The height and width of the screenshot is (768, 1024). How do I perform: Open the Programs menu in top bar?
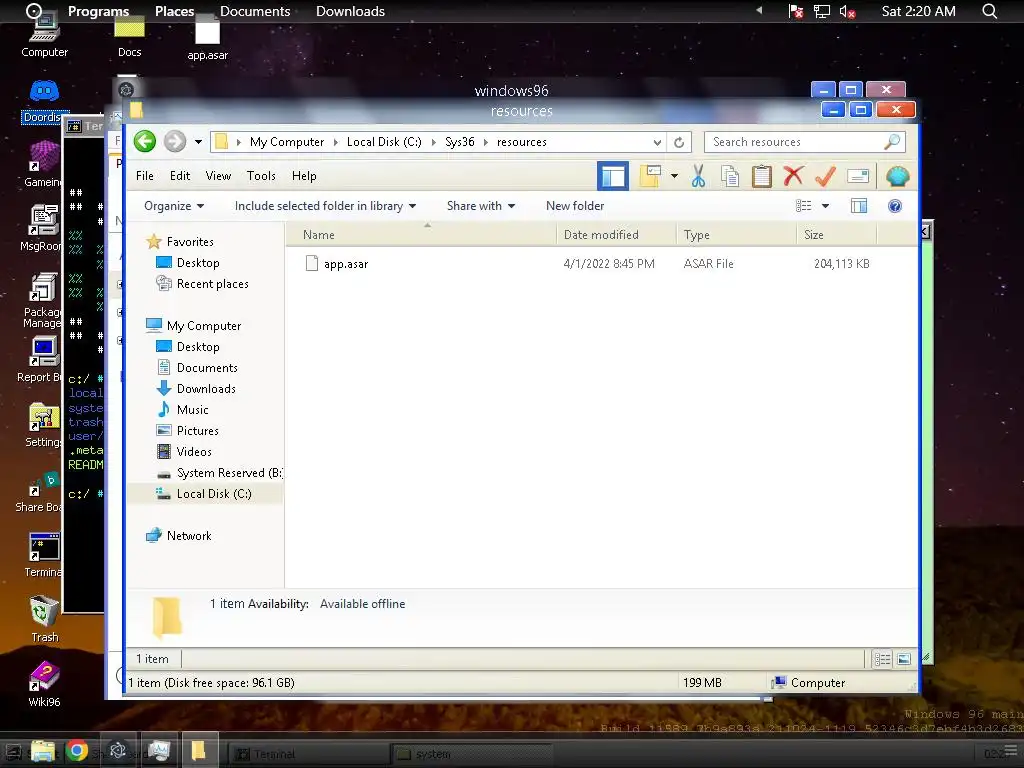tap(98, 11)
